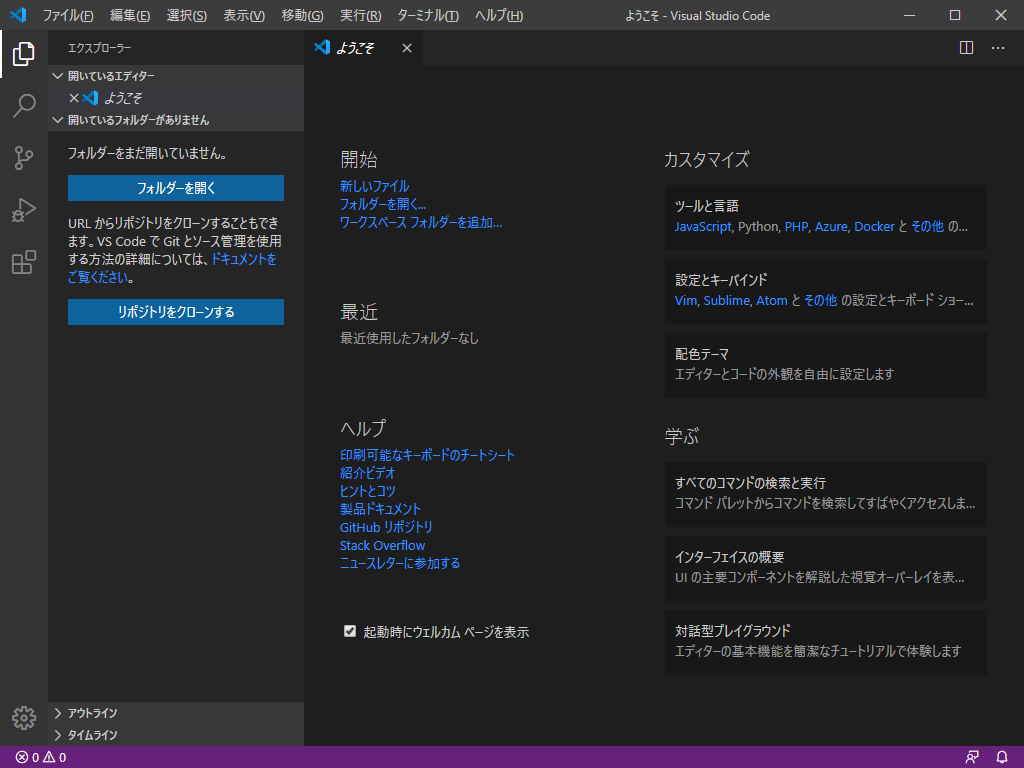Expand the アウトライン section

pos(176,713)
